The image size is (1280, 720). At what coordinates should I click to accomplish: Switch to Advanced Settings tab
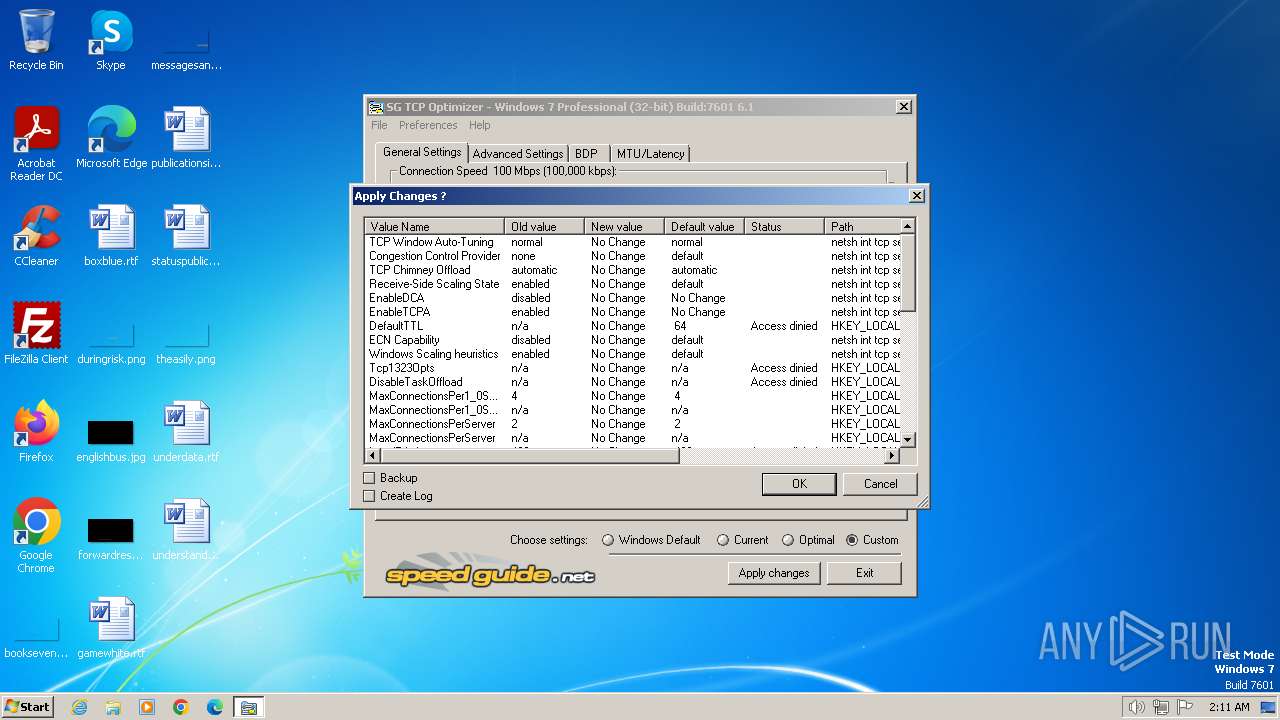pyautogui.click(x=518, y=154)
